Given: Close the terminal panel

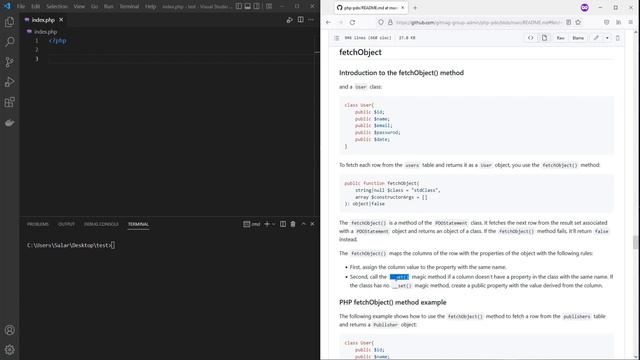Looking at the screenshot, I should [x=312, y=224].
